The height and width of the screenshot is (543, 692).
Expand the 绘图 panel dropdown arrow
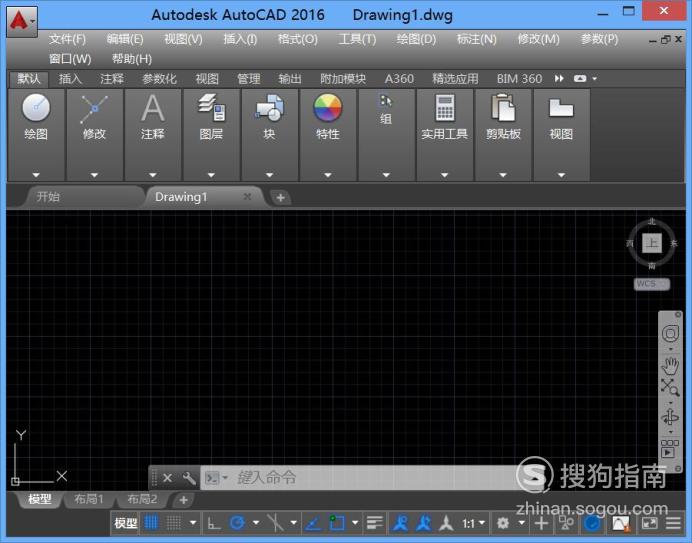36,175
